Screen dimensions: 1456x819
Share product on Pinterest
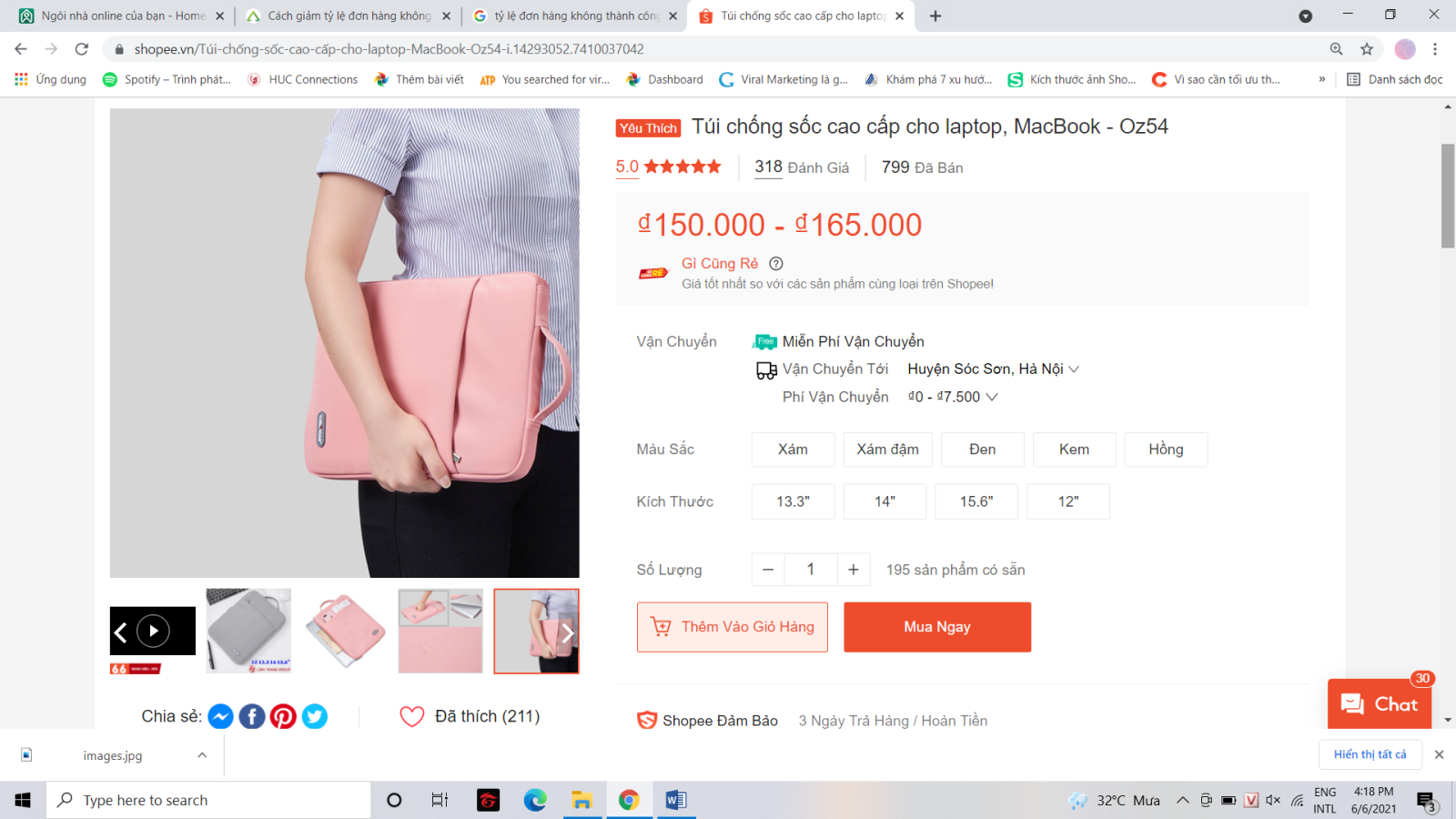(x=283, y=717)
